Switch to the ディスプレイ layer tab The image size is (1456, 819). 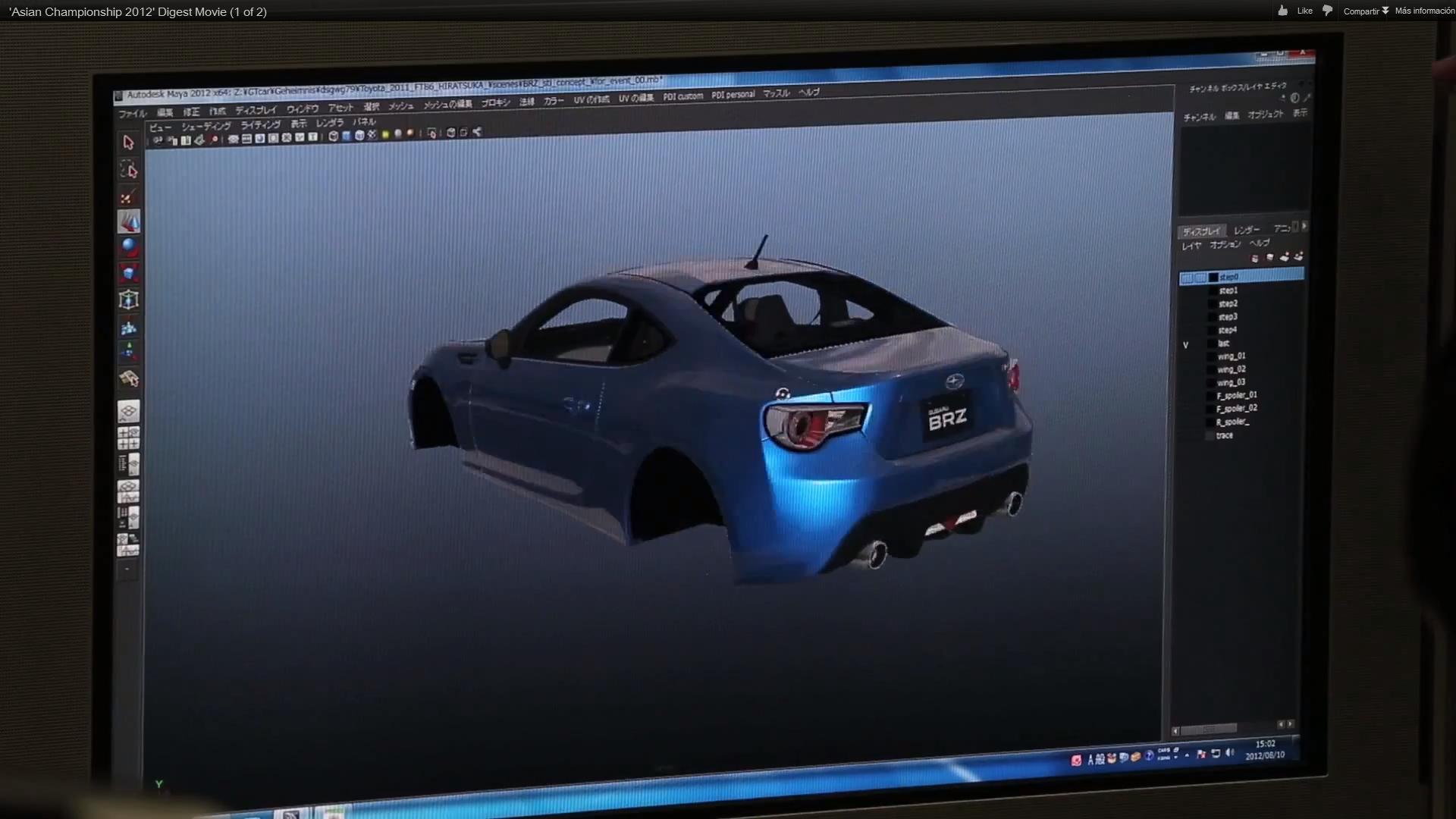[1202, 231]
